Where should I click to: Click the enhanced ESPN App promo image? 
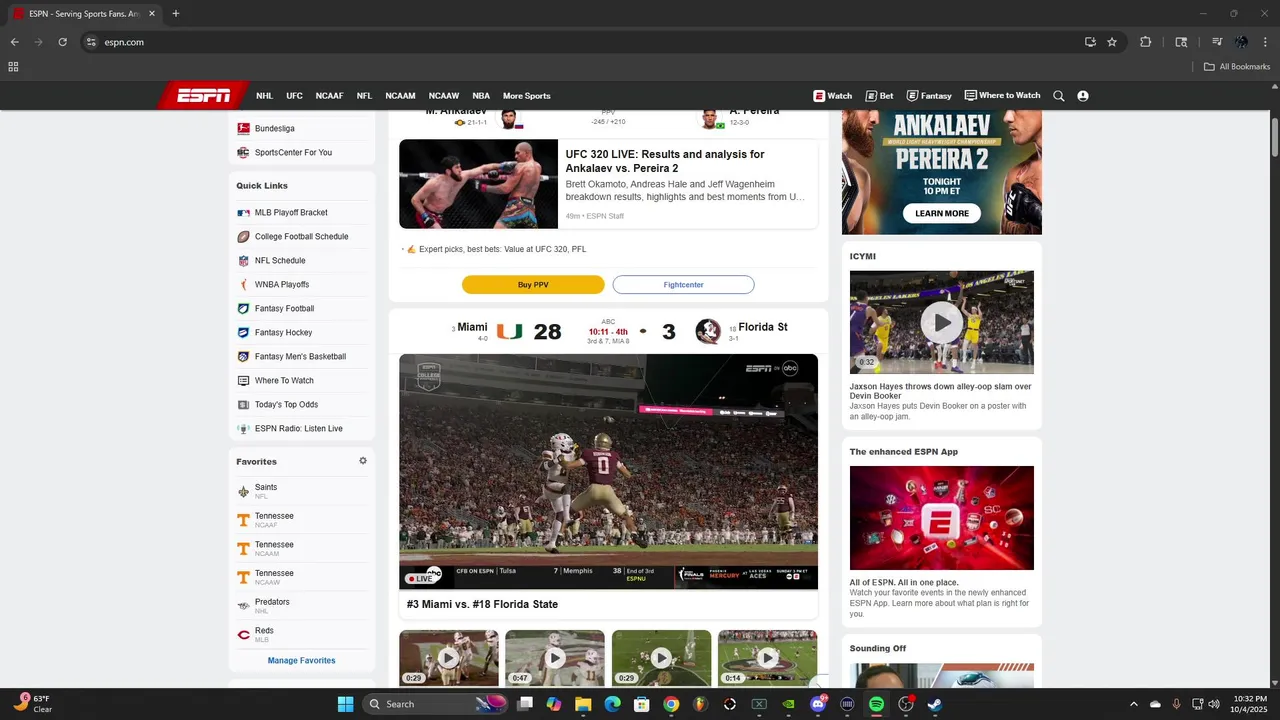942,518
